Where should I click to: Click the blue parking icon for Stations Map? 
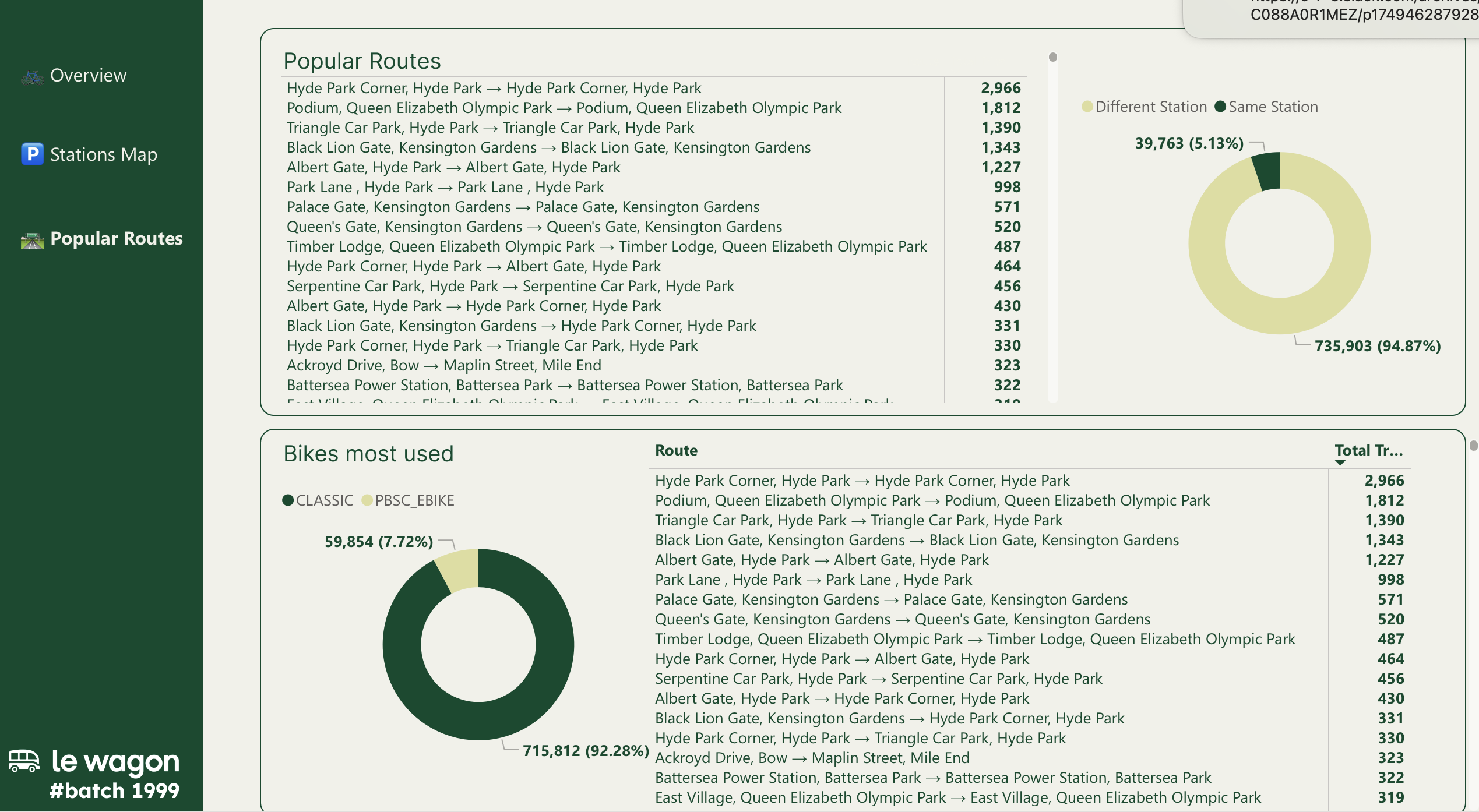click(33, 154)
